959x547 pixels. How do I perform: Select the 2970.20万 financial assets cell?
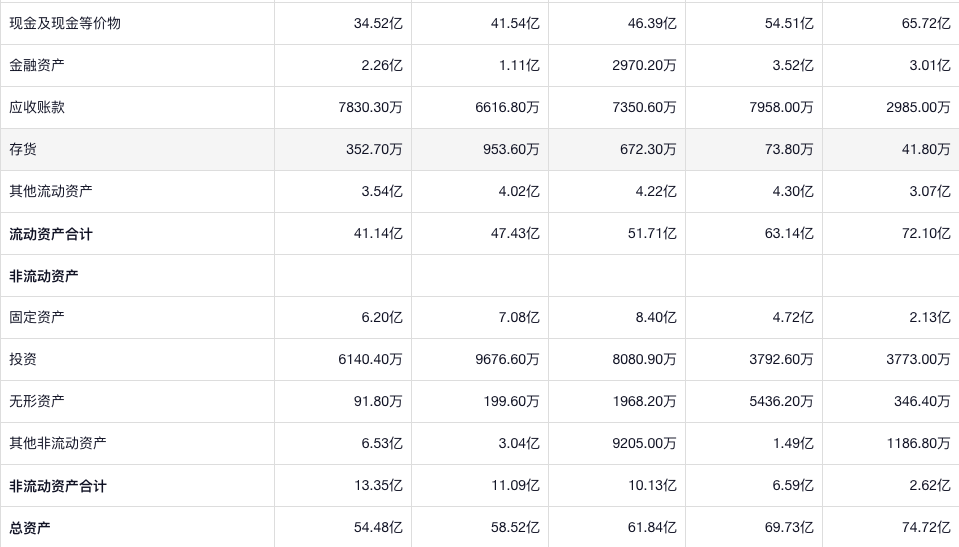[x=644, y=65]
